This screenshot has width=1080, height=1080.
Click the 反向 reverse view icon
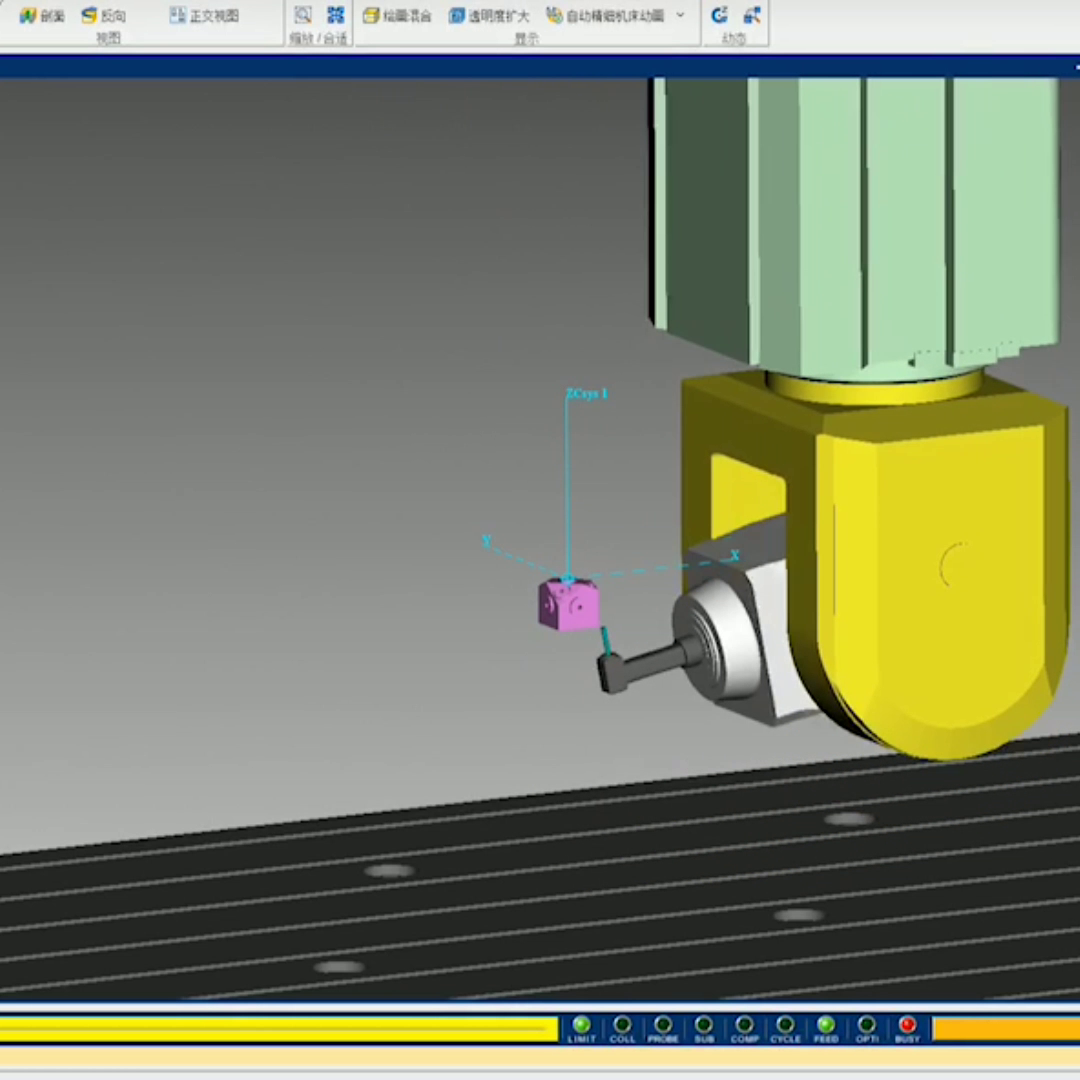point(90,16)
